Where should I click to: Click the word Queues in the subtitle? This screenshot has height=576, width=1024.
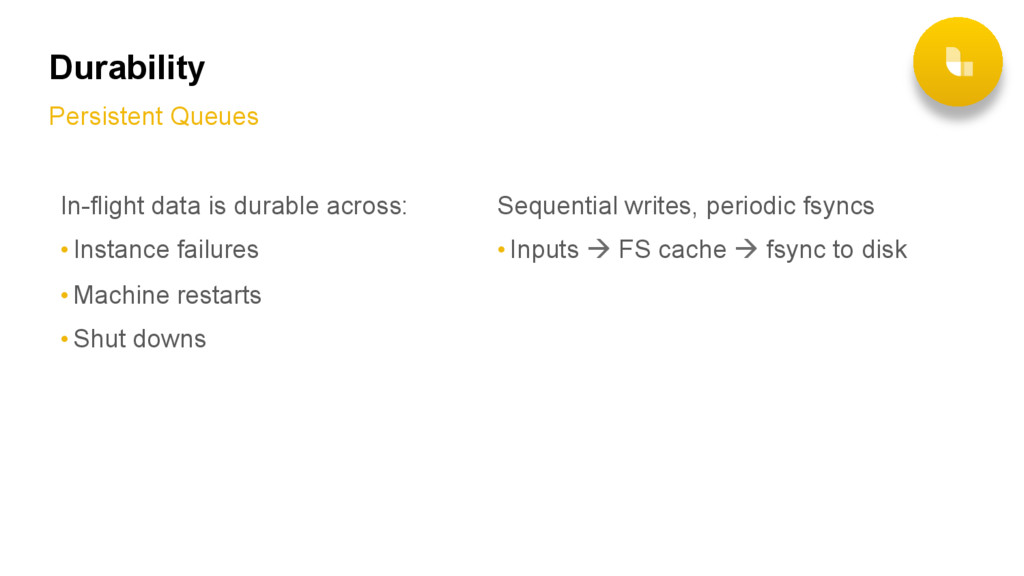(x=214, y=116)
